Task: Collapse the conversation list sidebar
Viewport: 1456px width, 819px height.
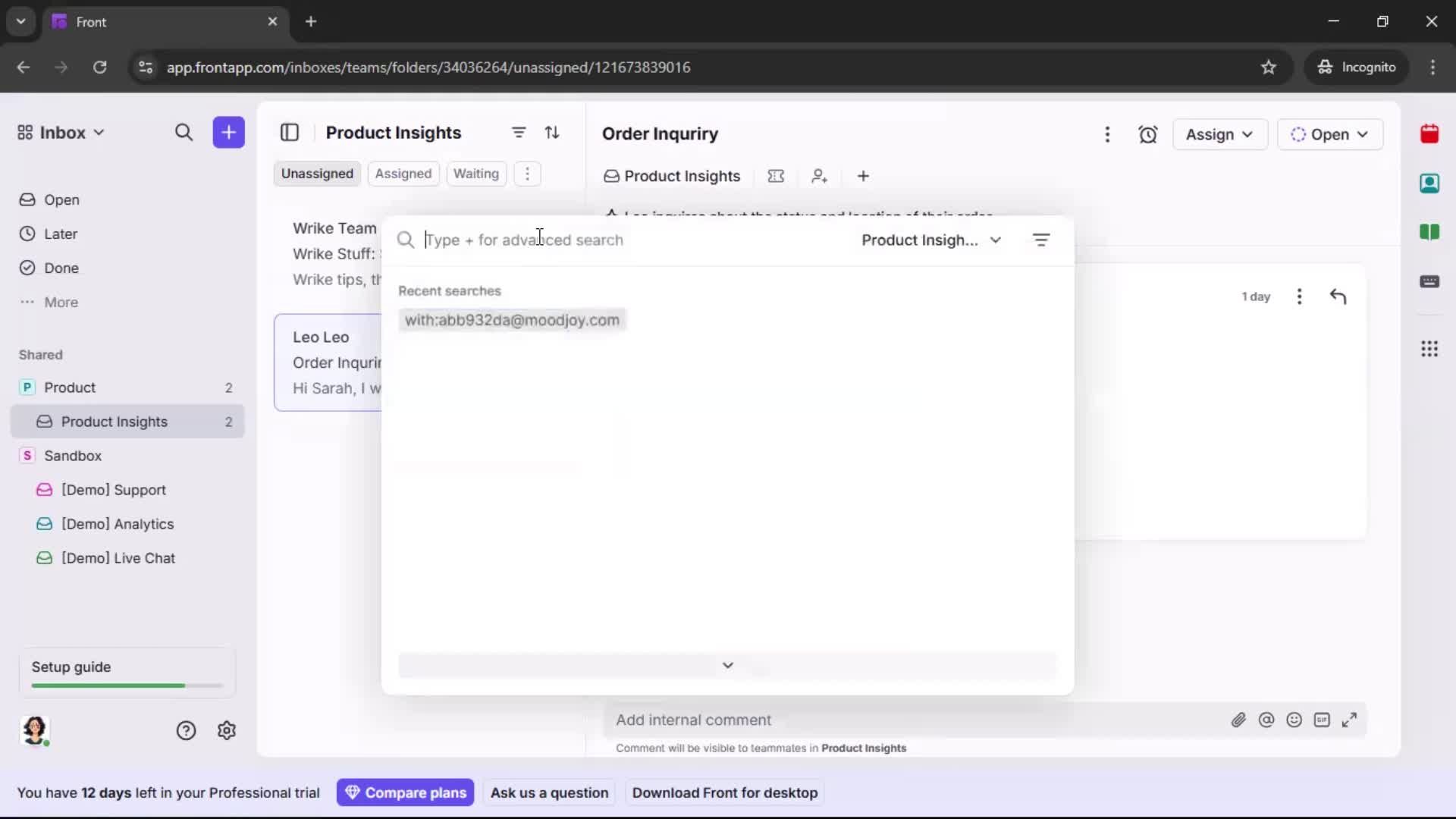Action: pyautogui.click(x=290, y=132)
